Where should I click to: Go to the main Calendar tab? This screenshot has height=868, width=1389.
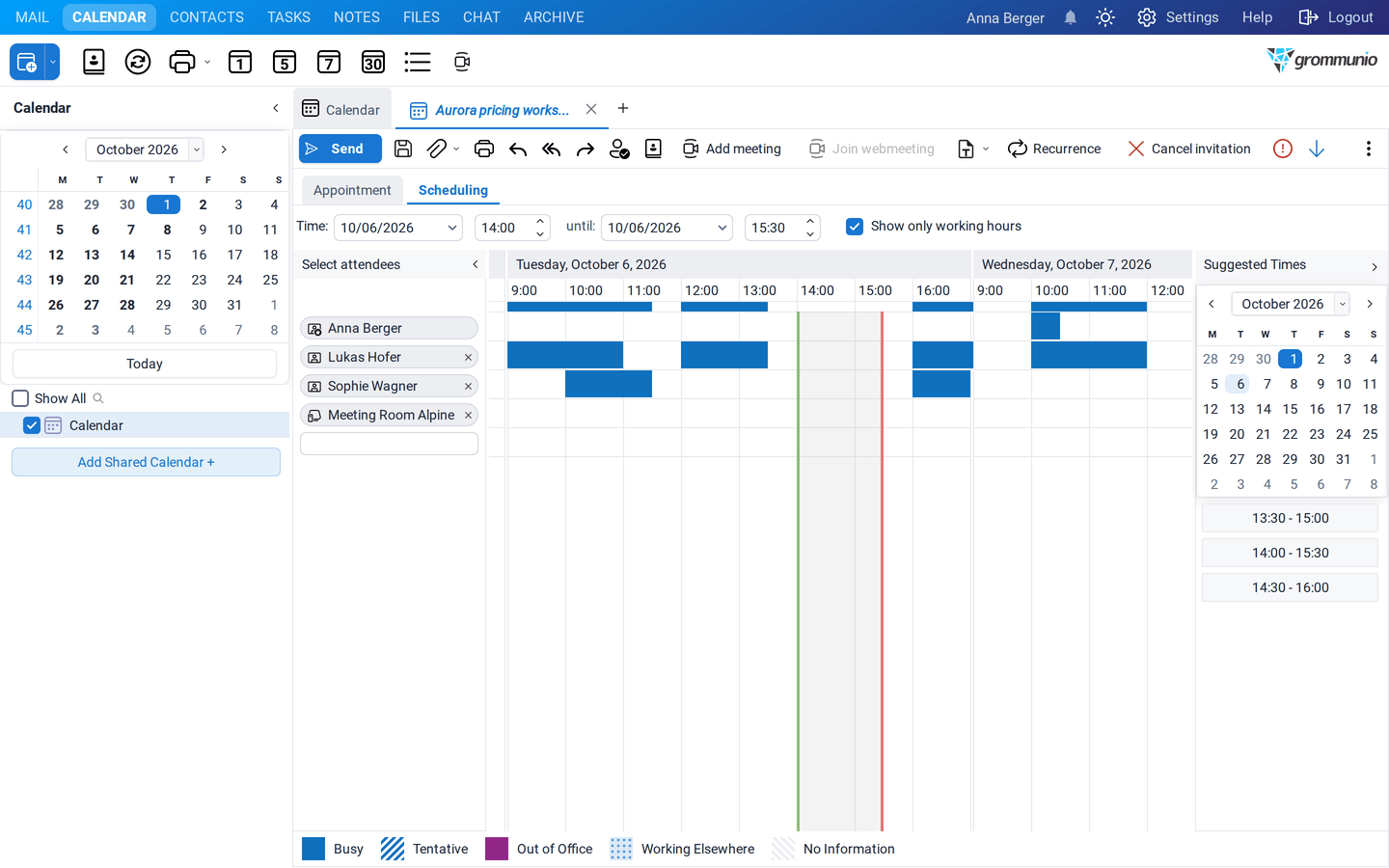341,110
